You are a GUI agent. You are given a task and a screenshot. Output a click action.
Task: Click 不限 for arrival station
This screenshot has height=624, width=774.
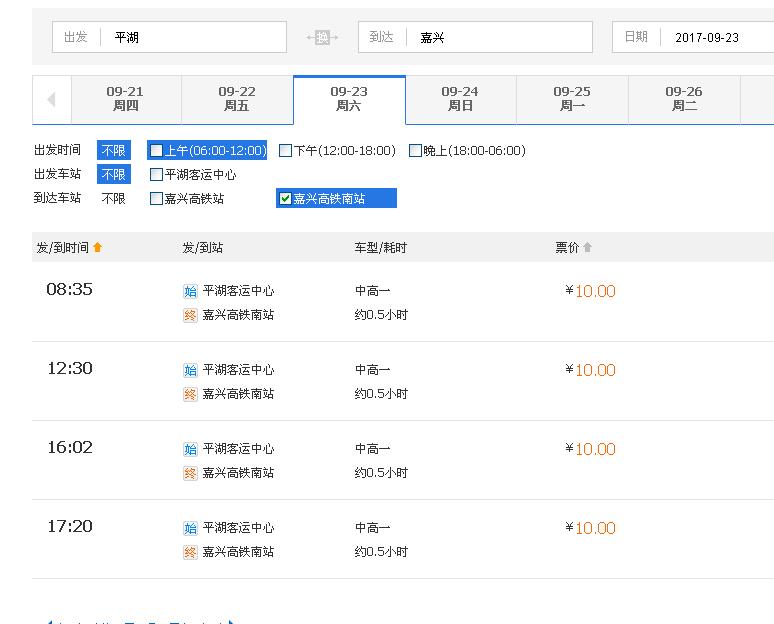114,199
